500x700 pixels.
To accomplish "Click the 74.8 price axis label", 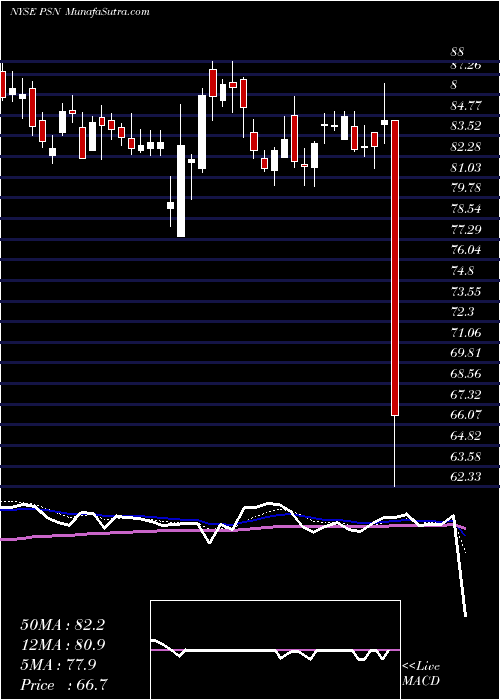I will coord(462,271).
